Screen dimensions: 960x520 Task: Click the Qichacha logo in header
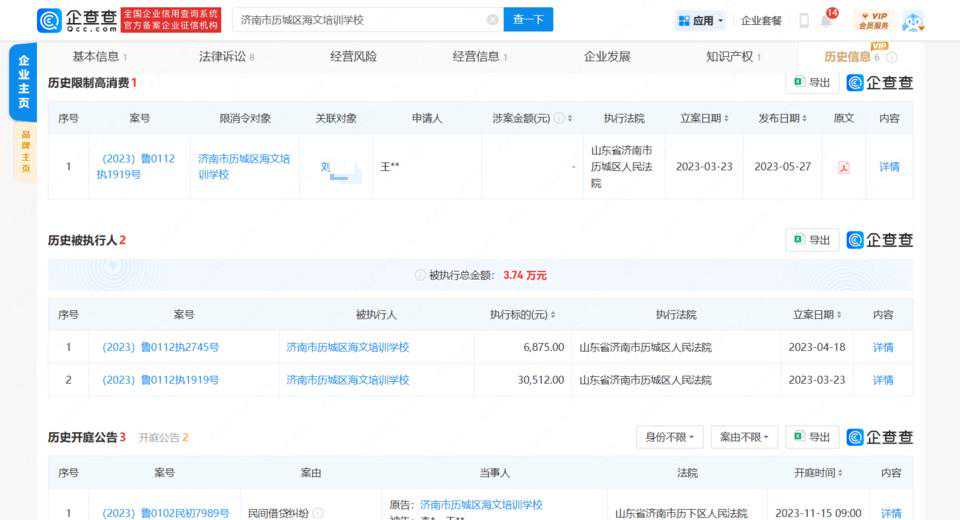(x=76, y=20)
